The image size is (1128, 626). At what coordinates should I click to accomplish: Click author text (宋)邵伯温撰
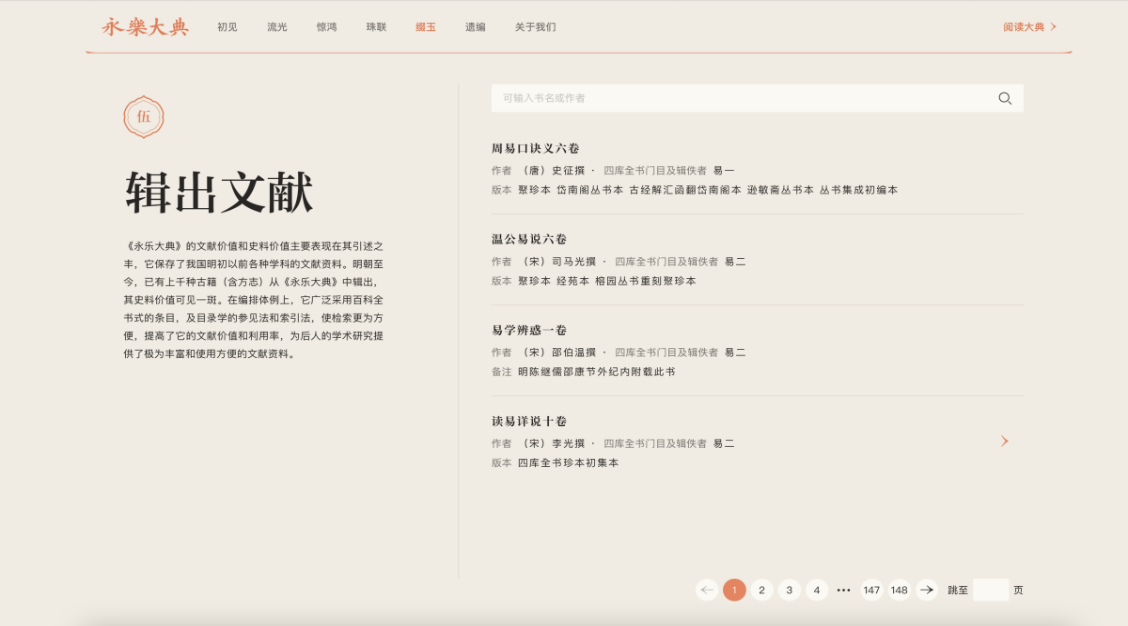click(x=558, y=353)
